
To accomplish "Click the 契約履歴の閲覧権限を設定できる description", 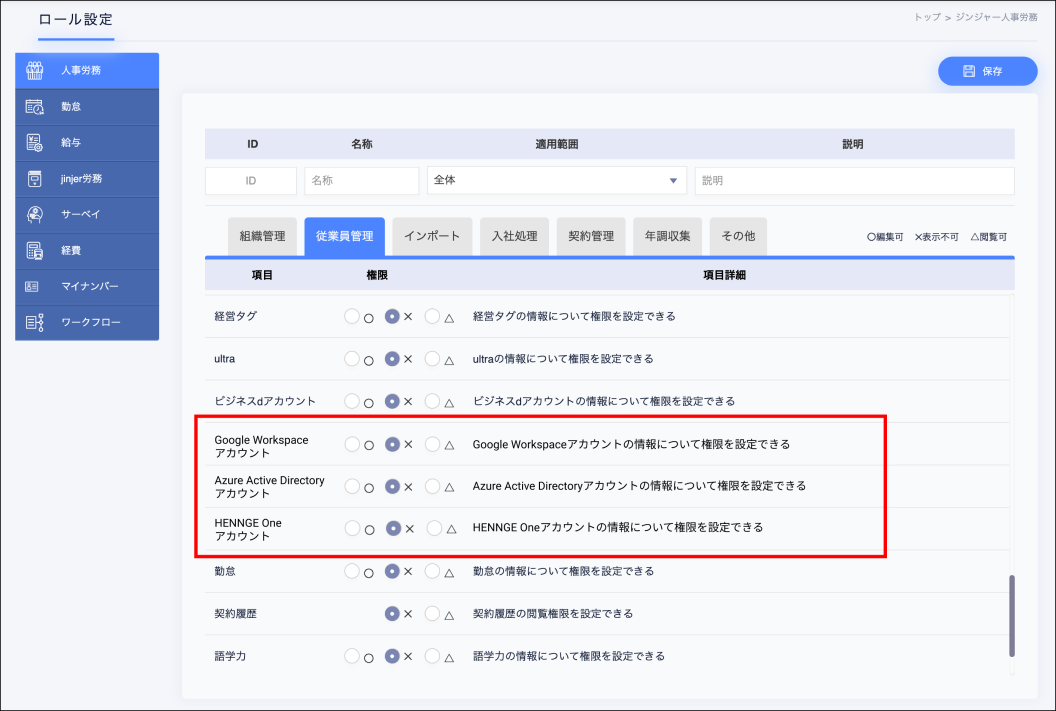I will pos(553,613).
